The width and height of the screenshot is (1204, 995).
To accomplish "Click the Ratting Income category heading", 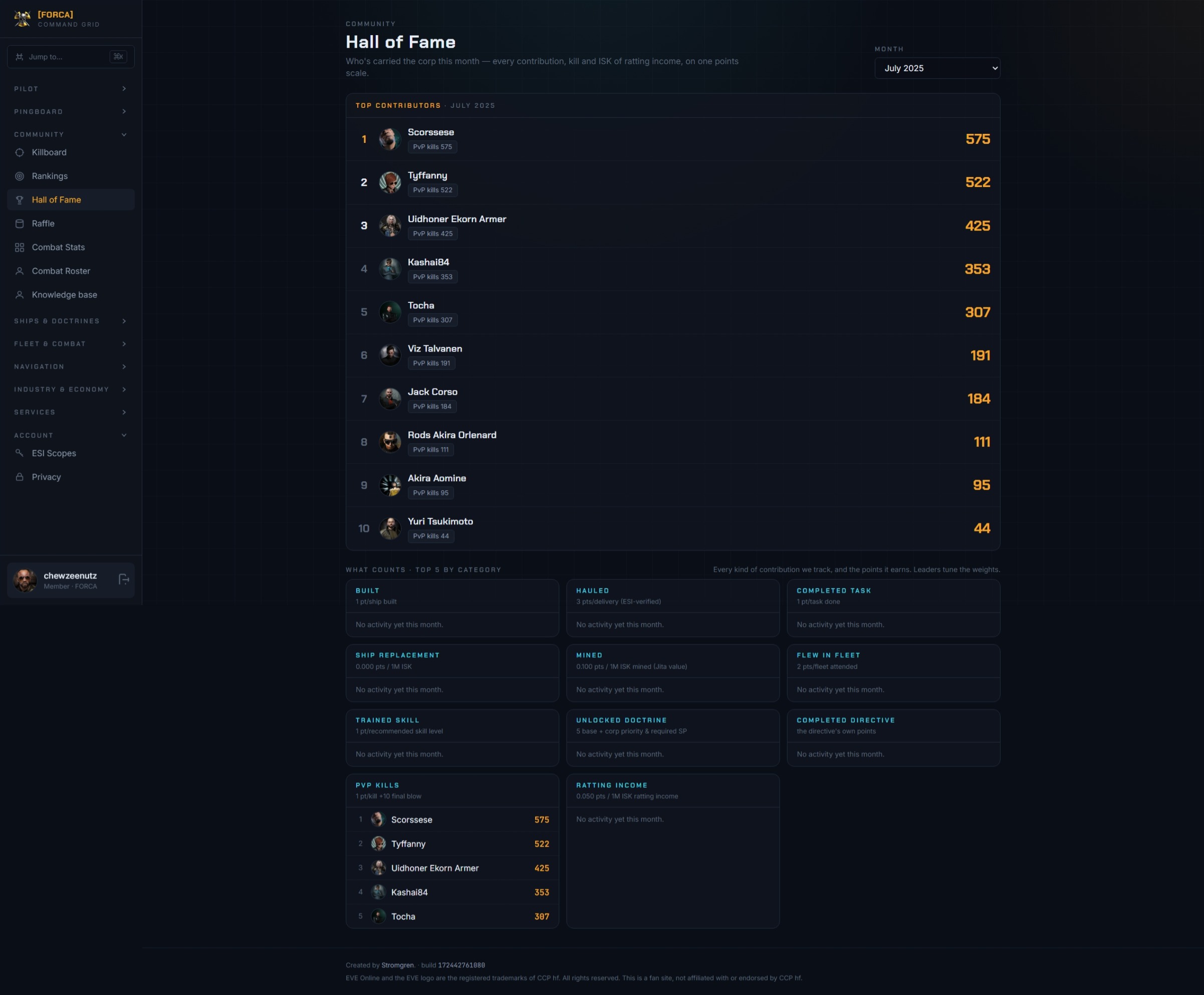I will 612,785.
